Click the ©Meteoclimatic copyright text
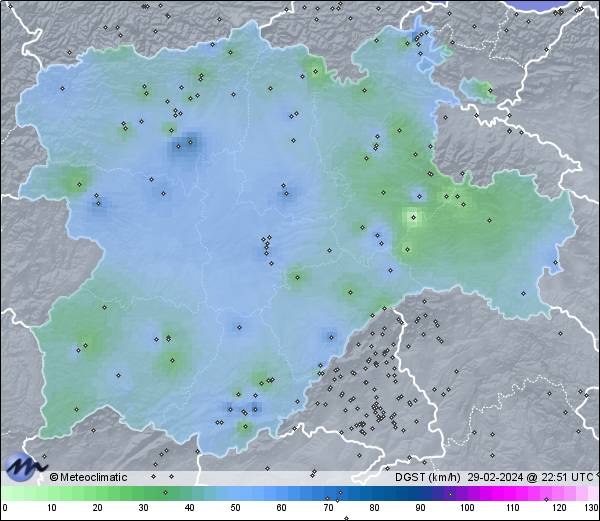Viewport: 600px width, 521px height. click(x=88, y=477)
